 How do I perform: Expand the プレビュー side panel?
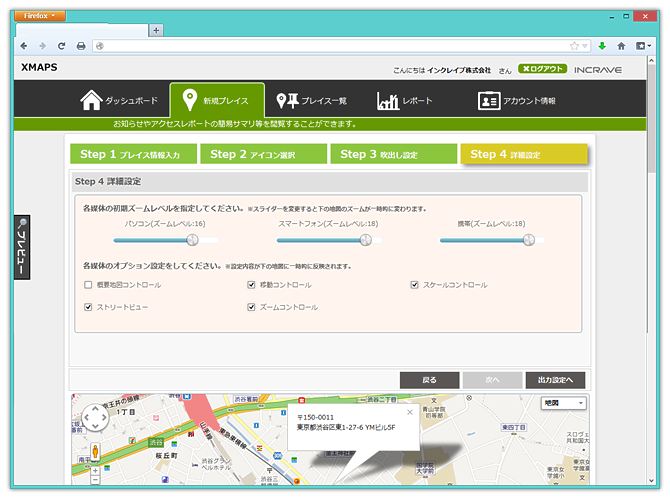(22, 247)
